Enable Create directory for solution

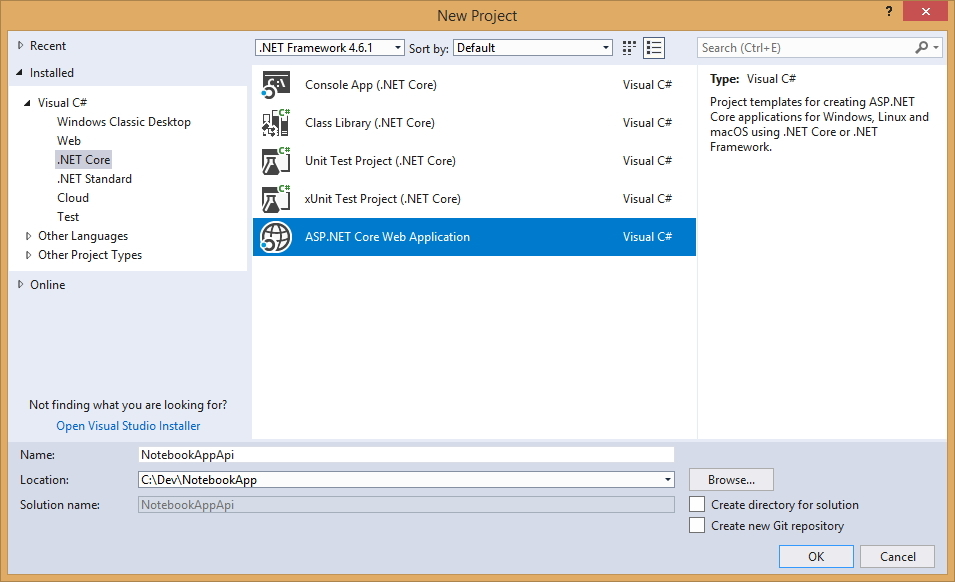point(697,505)
